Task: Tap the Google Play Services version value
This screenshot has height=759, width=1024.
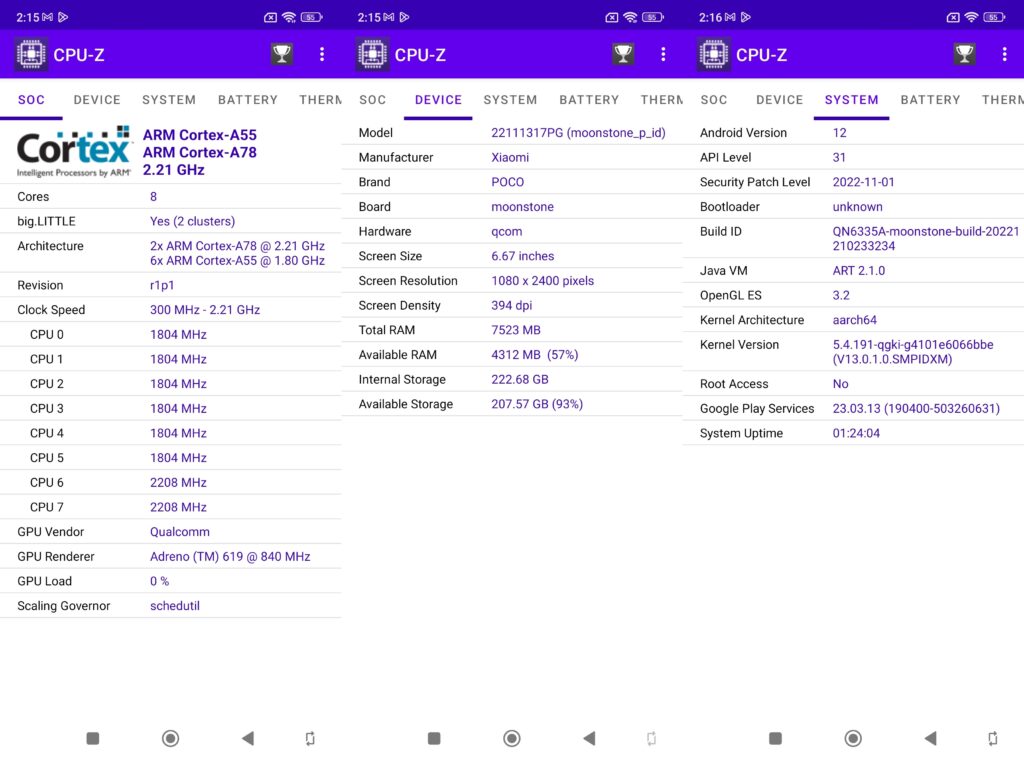Action: point(916,409)
